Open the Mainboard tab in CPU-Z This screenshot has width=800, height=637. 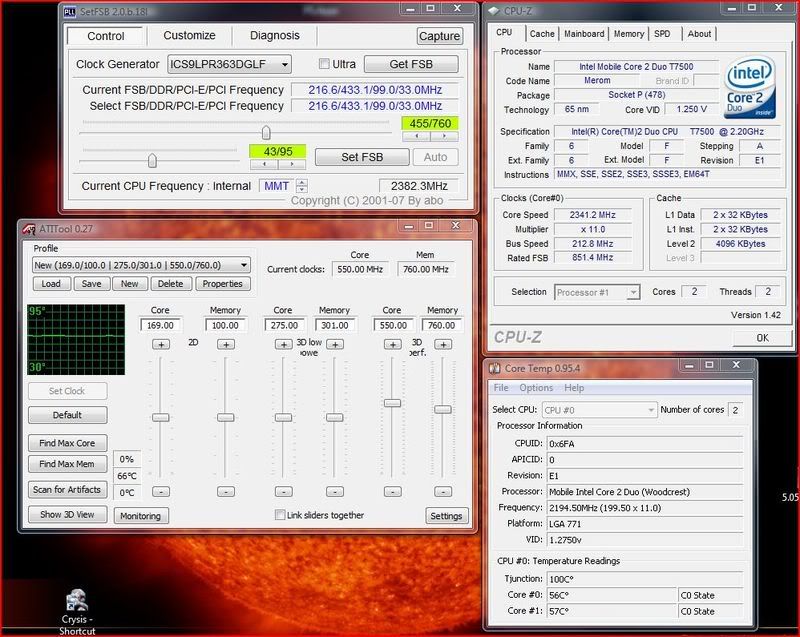pyautogui.click(x=584, y=34)
